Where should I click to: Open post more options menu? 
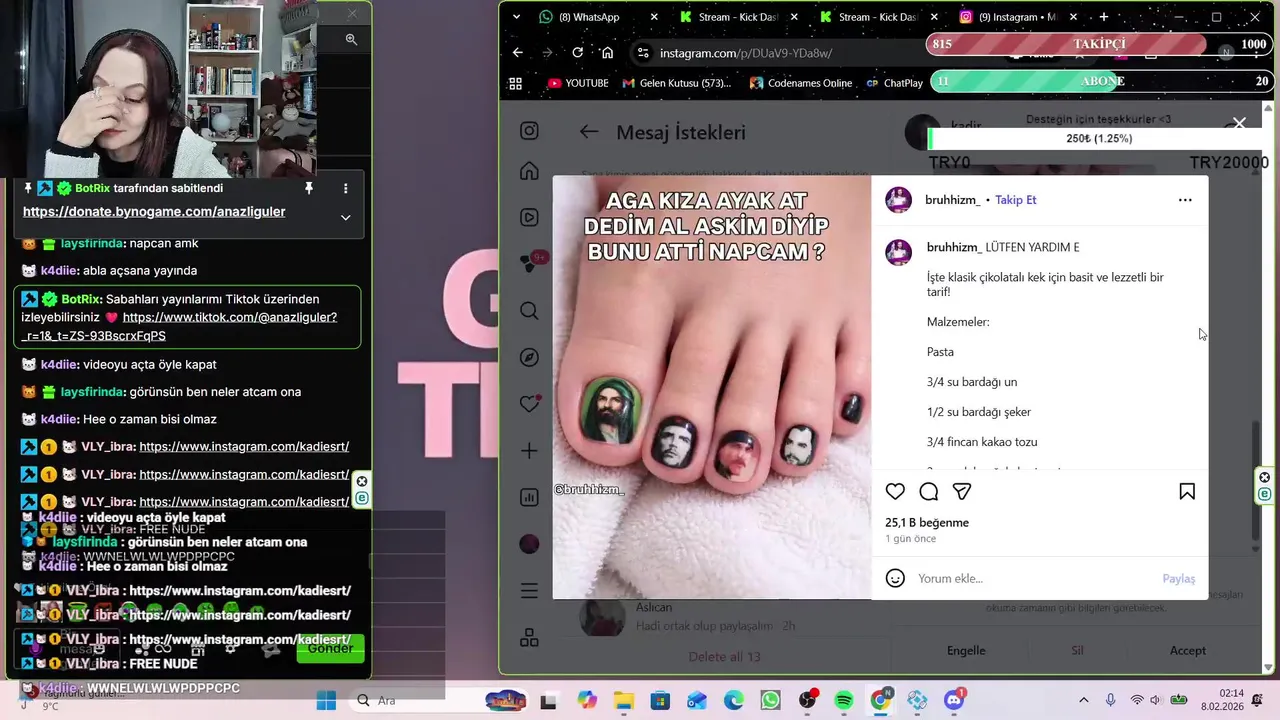pos(1185,200)
